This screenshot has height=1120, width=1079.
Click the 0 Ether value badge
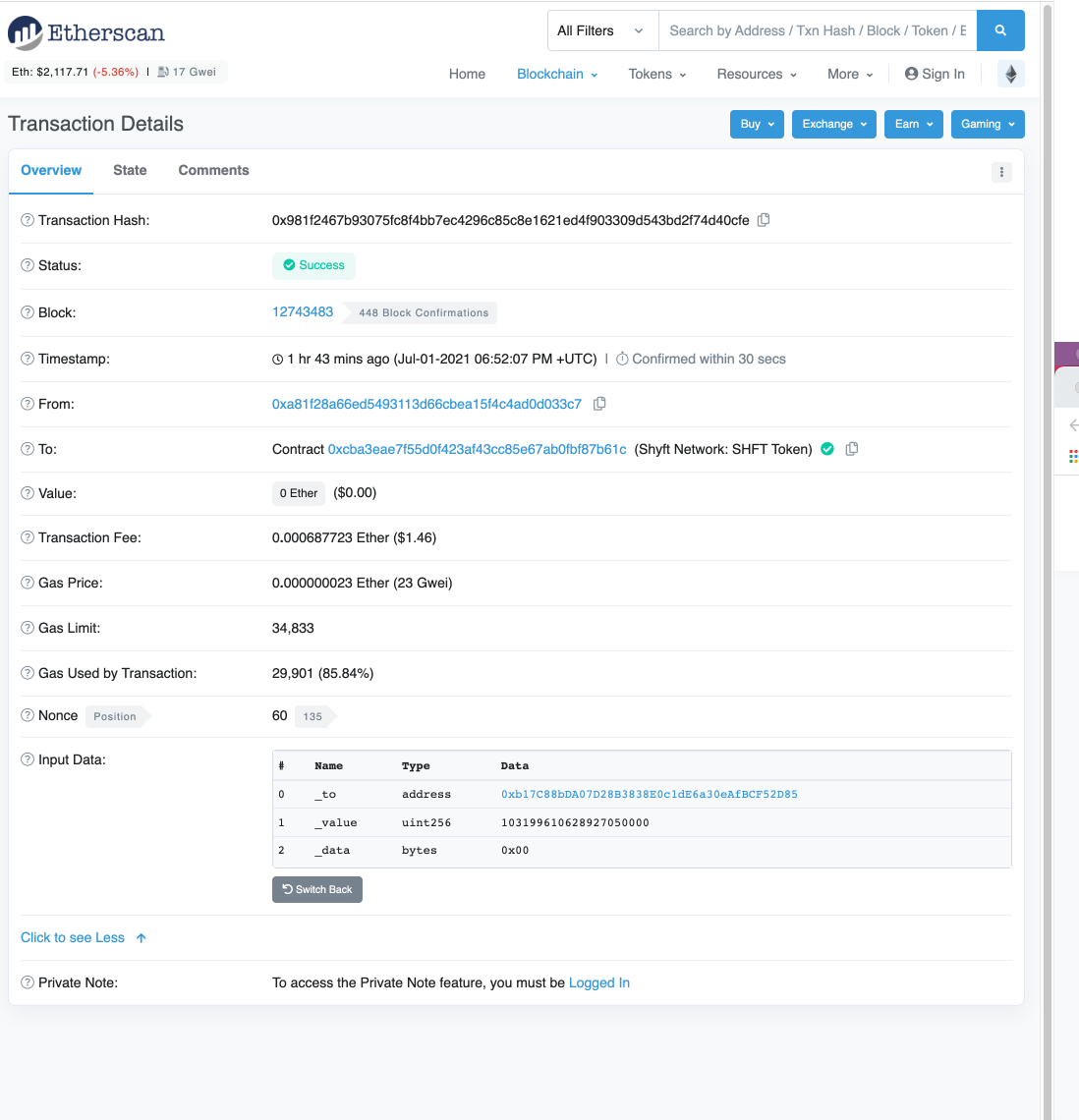pyautogui.click(x=299, y=493)
